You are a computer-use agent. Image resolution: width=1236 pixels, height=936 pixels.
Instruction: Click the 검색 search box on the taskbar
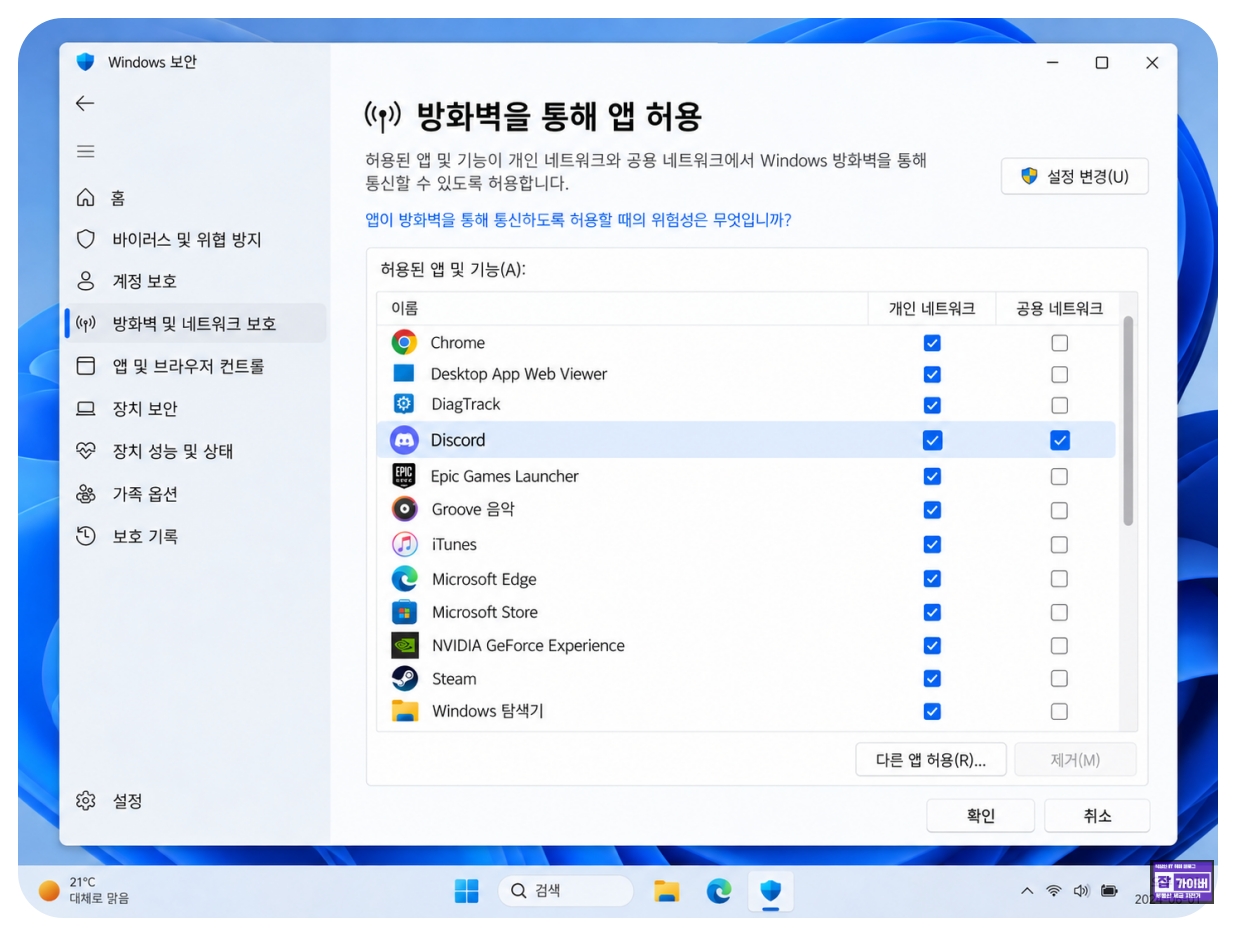565,891
